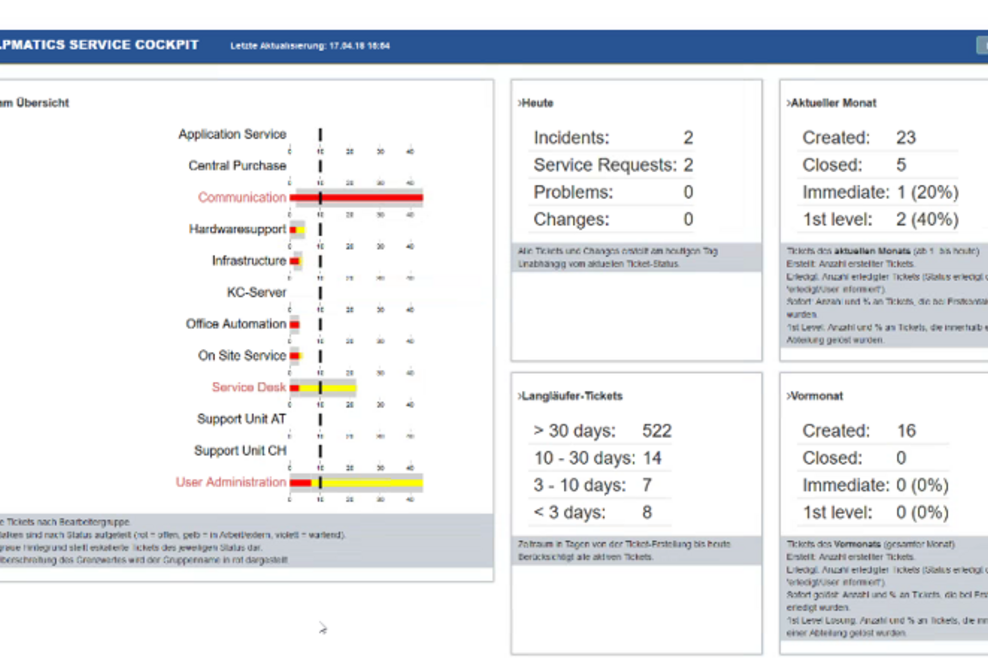
Task: Click the > 30 days ticket count 522
Action: point(658,430)
